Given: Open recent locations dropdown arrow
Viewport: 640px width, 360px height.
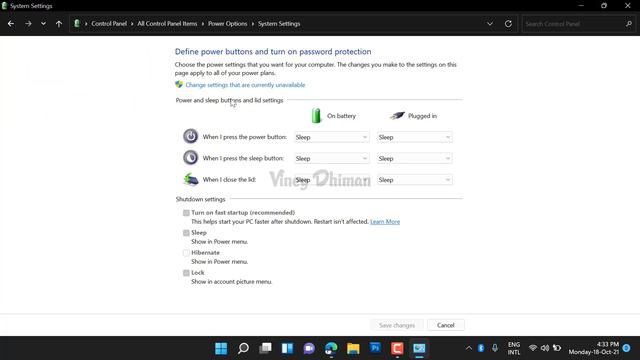Looking at the screenshot, I should point(43,24).
